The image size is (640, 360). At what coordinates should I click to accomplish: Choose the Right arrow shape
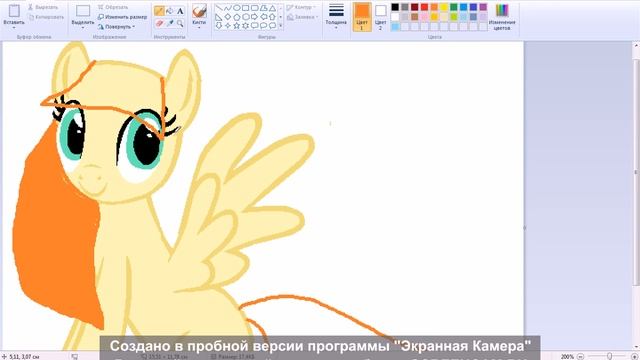(255, 17)
